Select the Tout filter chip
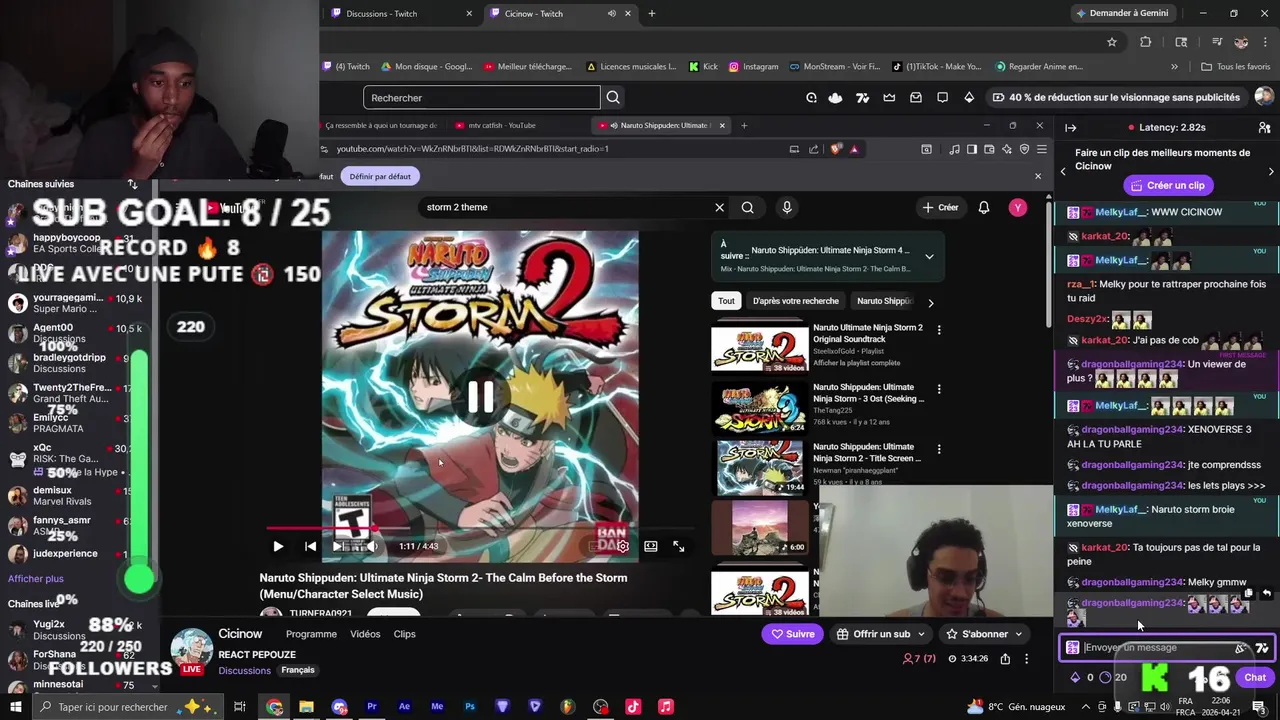Screen dimensions: 1280x720 pos(726,301)
